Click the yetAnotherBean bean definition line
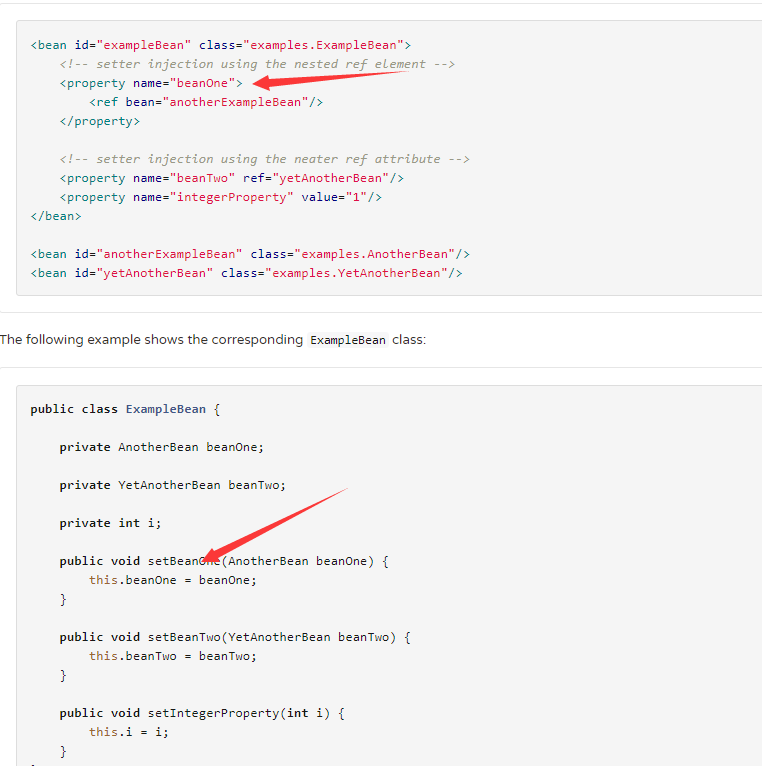This screenshot has width=762, height=766. (x=247, y=274)
